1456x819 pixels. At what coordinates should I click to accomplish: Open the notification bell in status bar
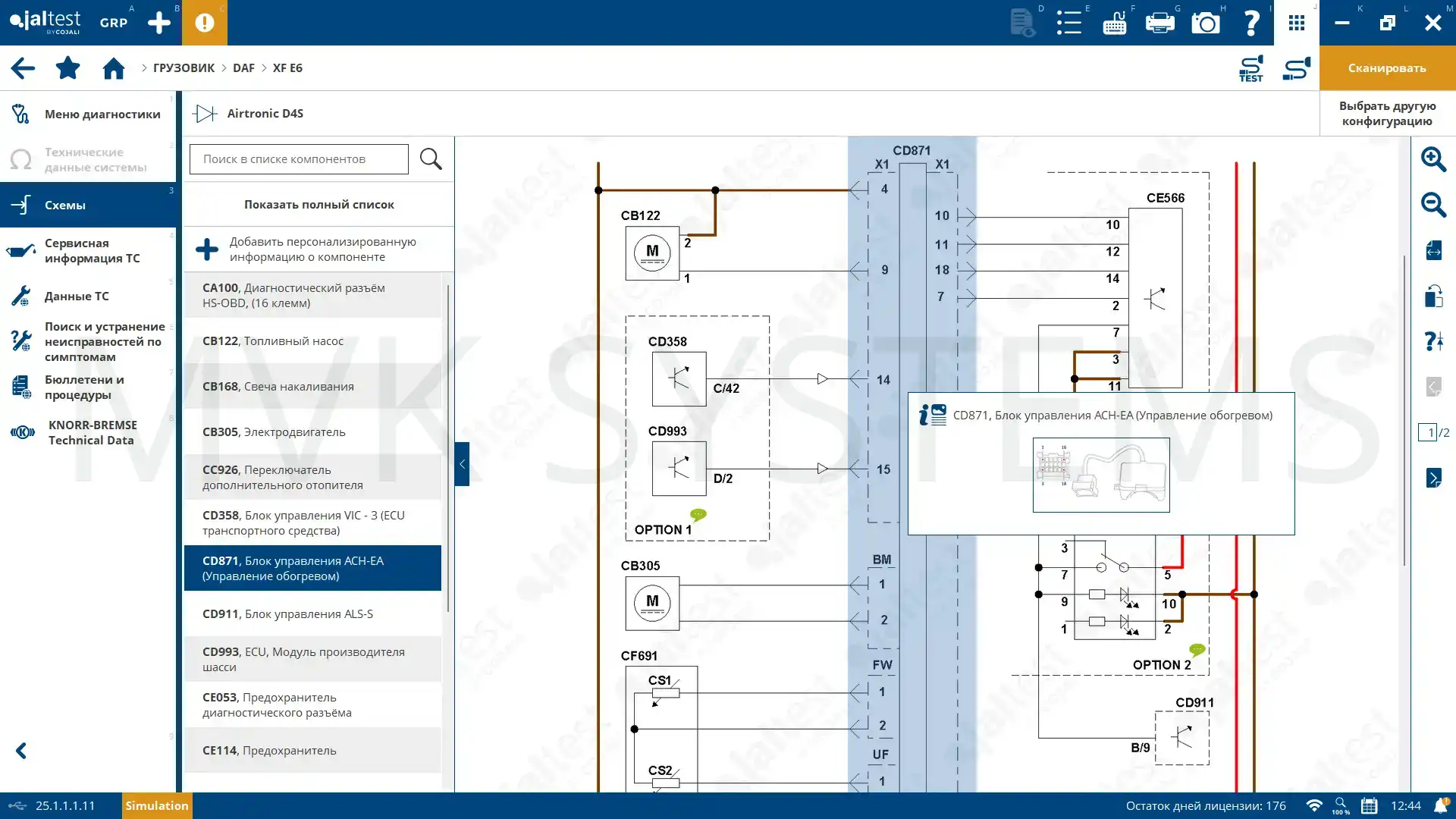1441,805
